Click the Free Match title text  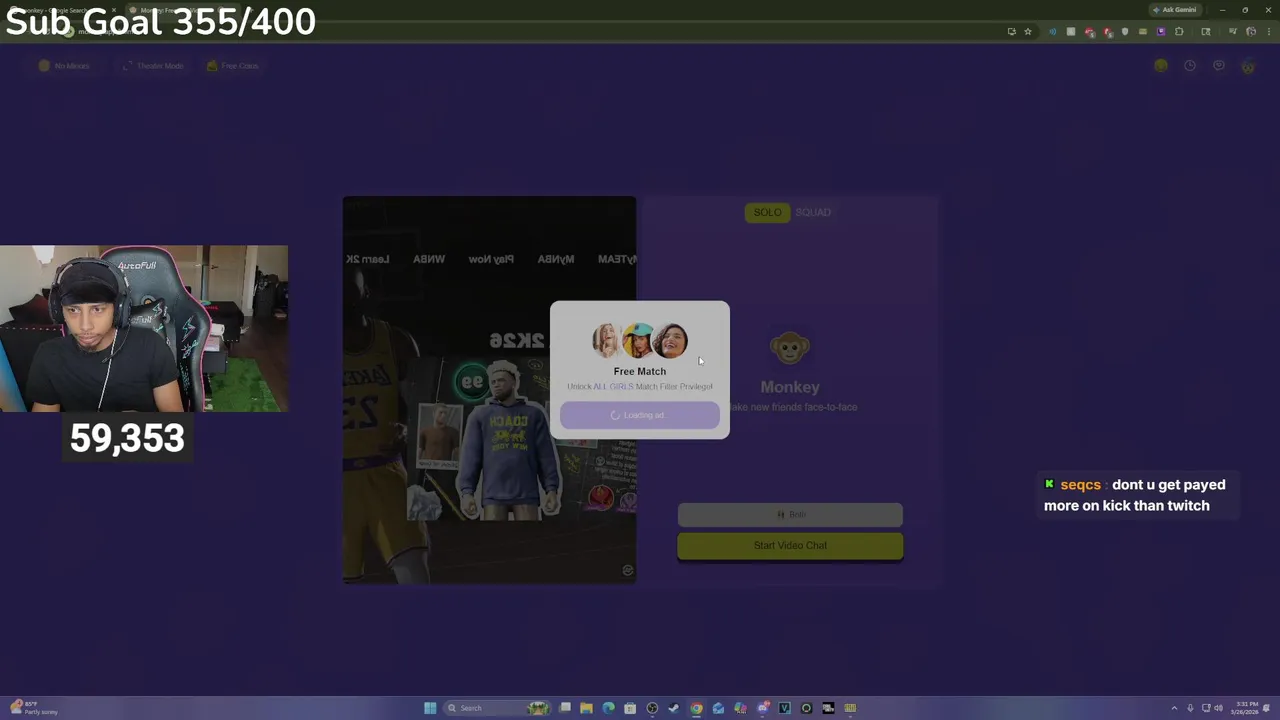click(x=640, y=371)
